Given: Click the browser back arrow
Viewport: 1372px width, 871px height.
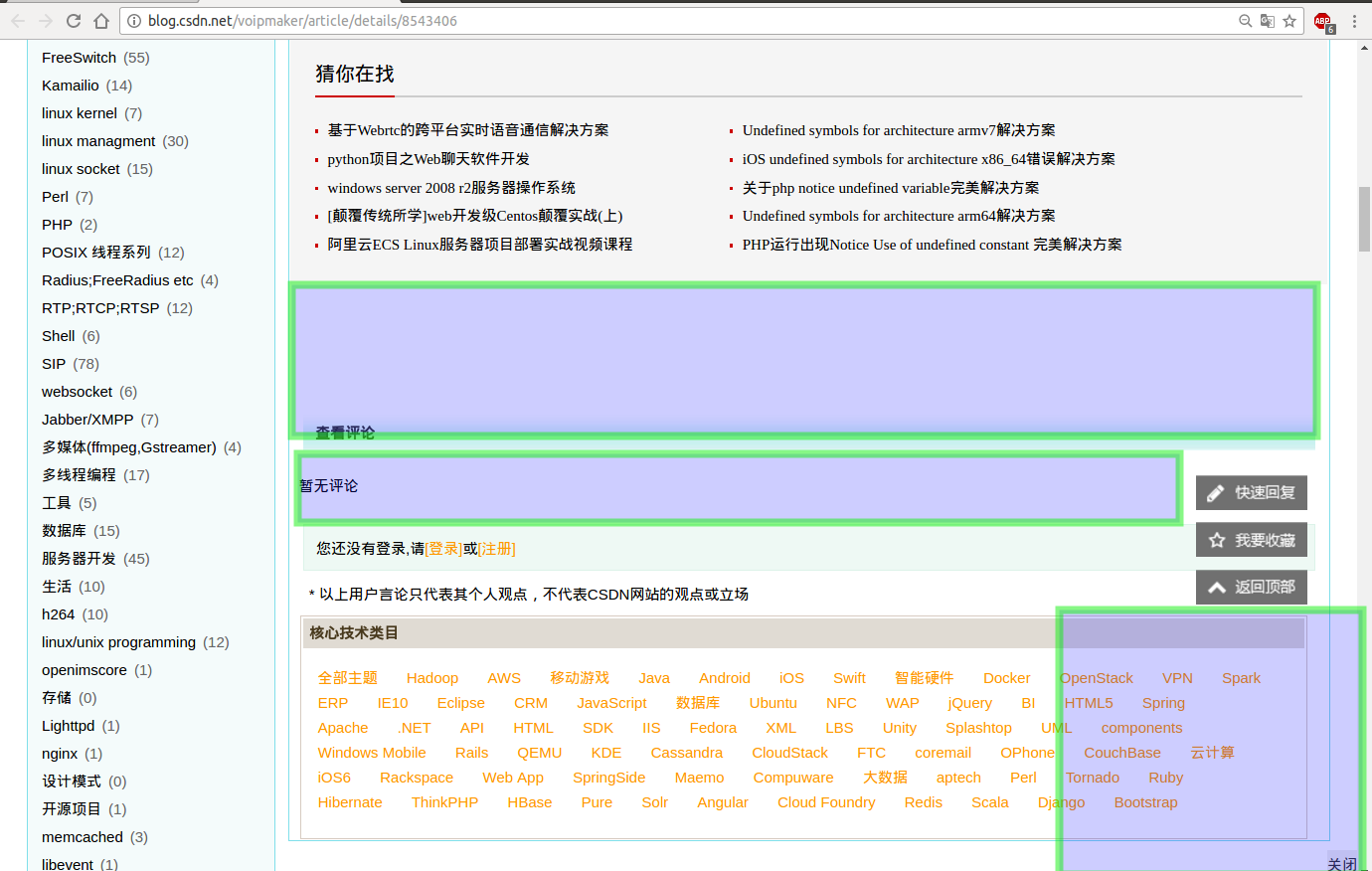Looking at the screenshot, I should tap(18, 21).
